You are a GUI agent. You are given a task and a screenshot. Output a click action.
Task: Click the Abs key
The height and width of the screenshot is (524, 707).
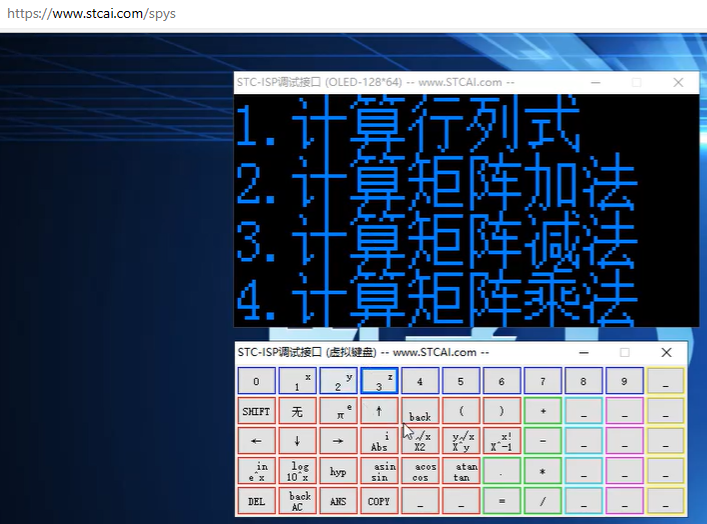[x=379, y=441]
